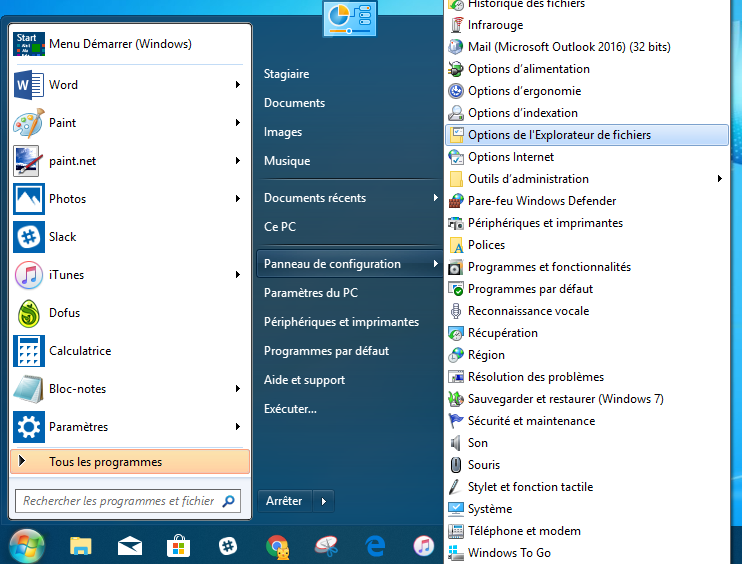This screenshot has width=742, height=564.
Task: Open Pare-feu Windows Defender
Action: point(587,201)
